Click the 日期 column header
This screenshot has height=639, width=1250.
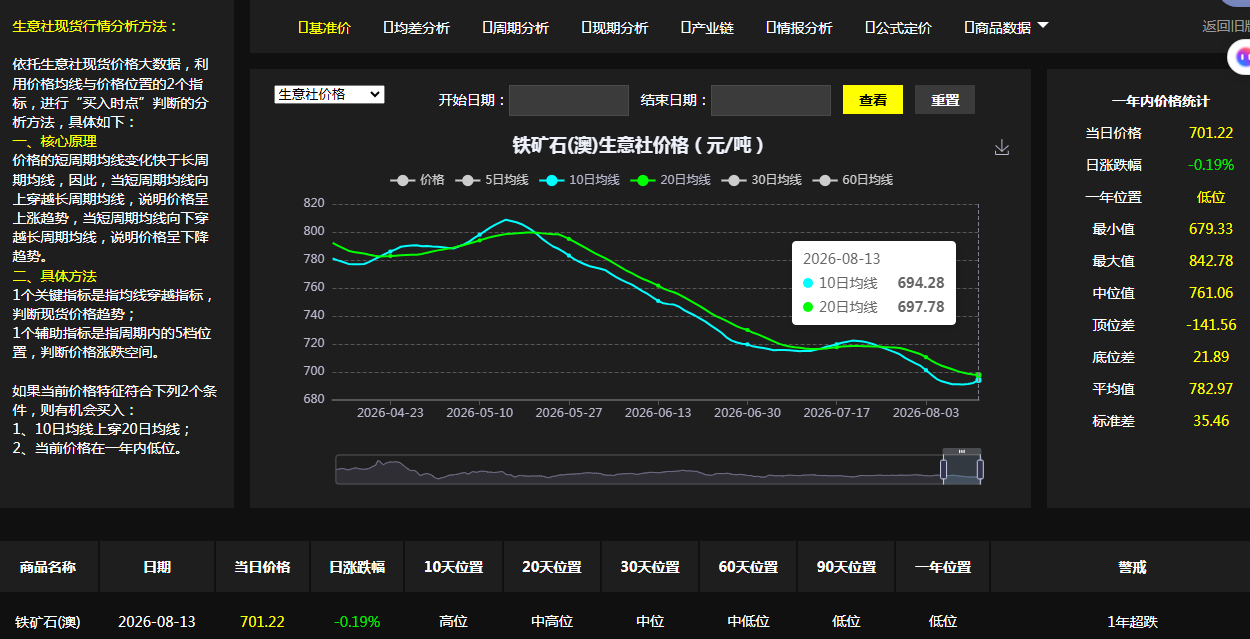point(157,567)
